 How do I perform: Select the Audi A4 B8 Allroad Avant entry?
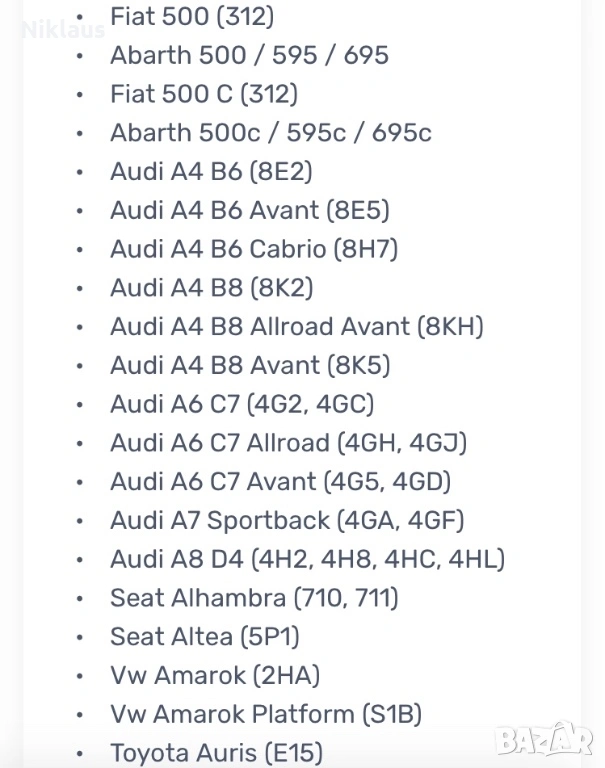(x=296, y=327)
